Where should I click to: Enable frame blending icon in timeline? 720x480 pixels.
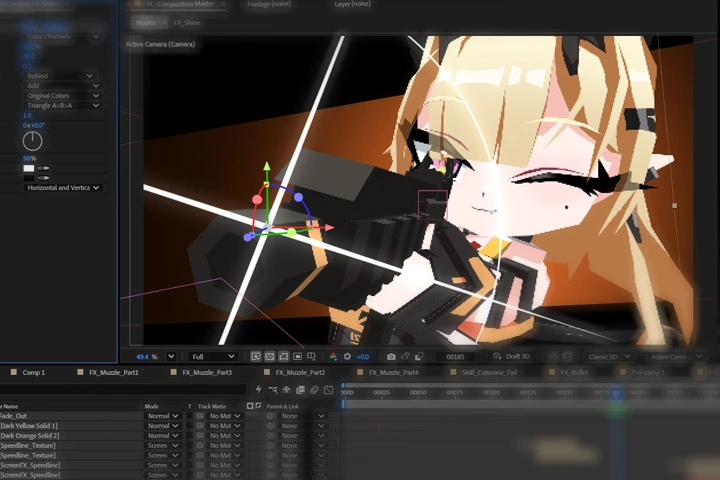[300, 390]
